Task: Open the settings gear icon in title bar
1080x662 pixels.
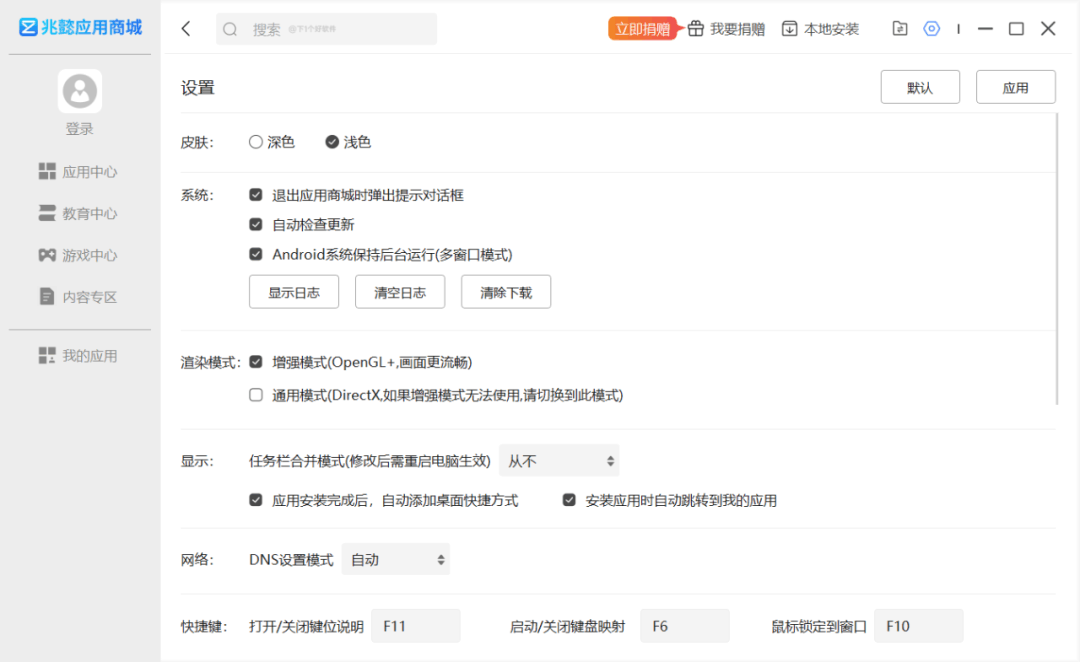Action: (931, 29)
